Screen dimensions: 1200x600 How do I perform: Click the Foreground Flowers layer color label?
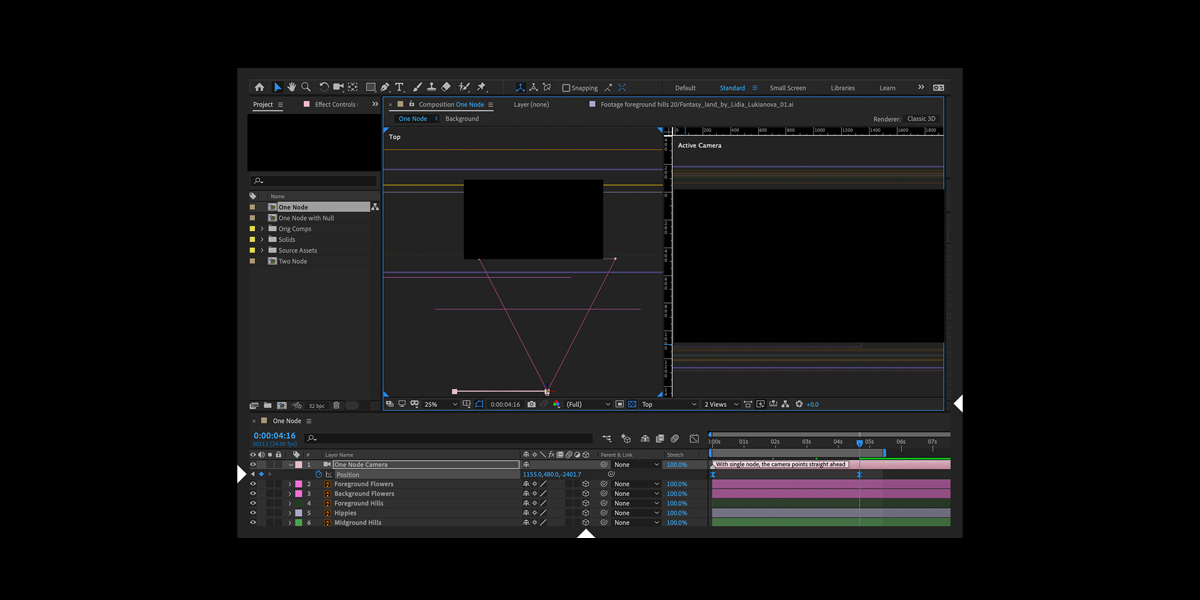point(298,484)
